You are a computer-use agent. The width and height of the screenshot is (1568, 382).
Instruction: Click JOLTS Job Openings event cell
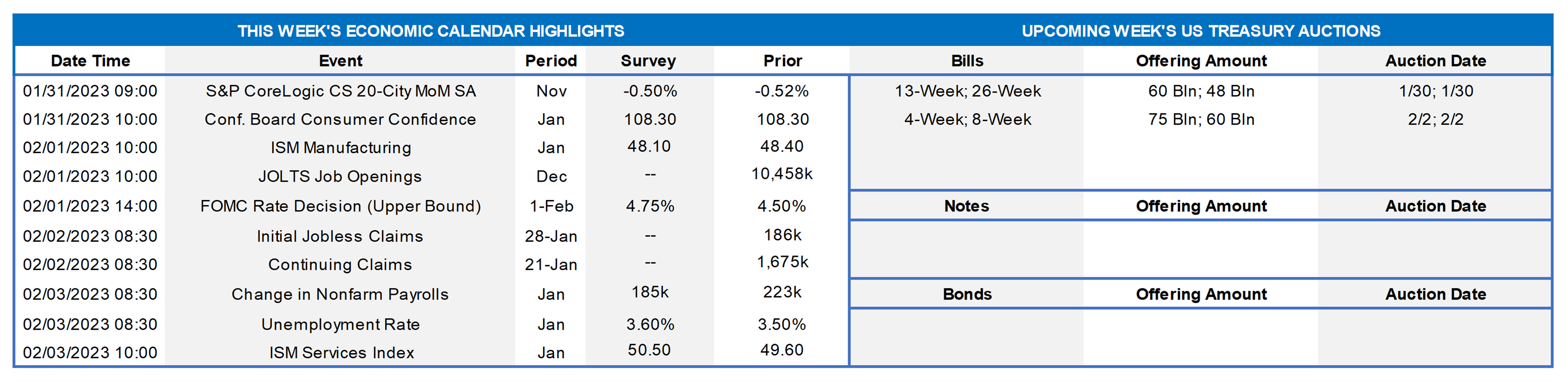340,177
